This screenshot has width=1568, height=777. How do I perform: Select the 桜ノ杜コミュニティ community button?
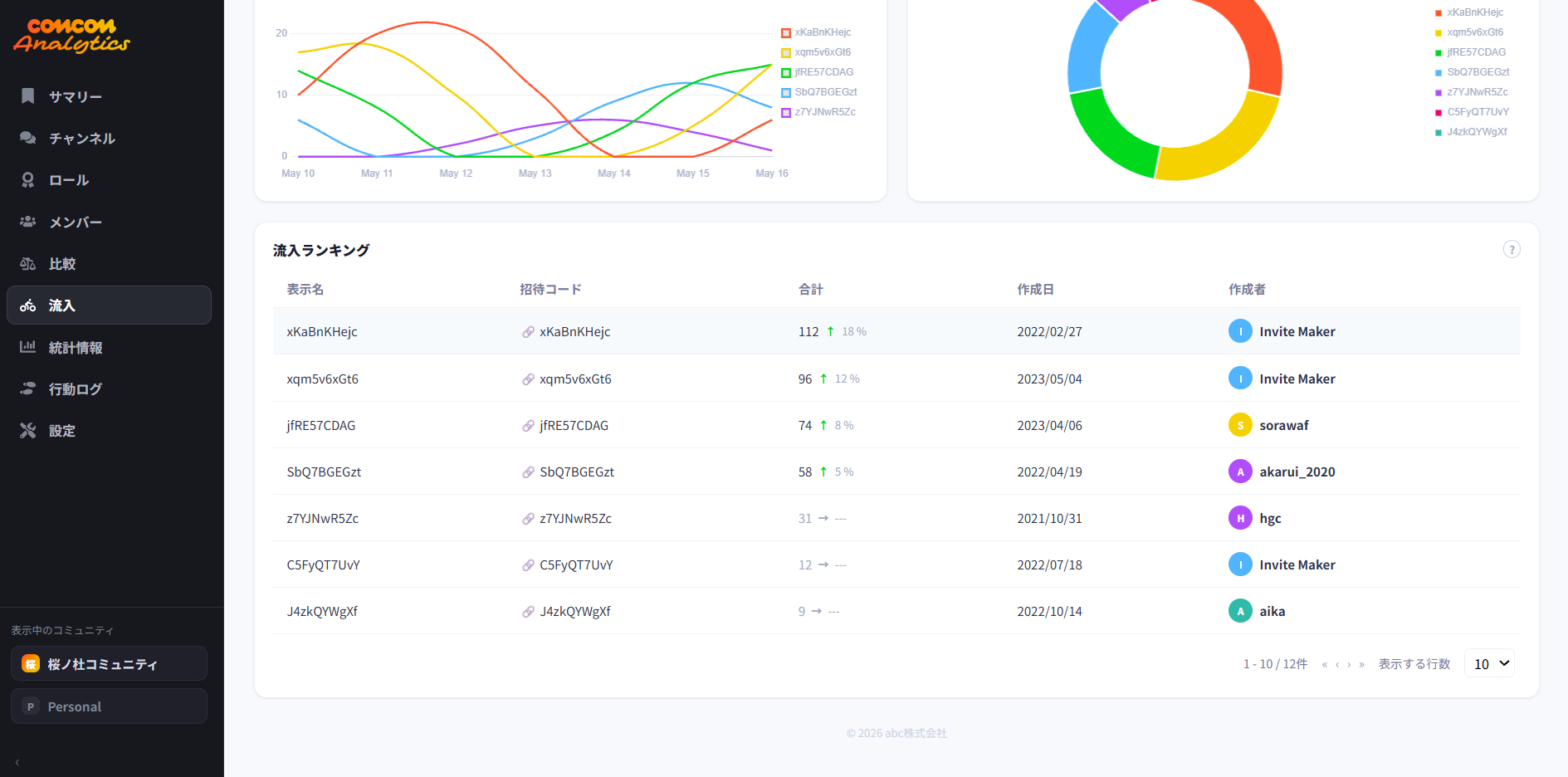pos(109,664)
